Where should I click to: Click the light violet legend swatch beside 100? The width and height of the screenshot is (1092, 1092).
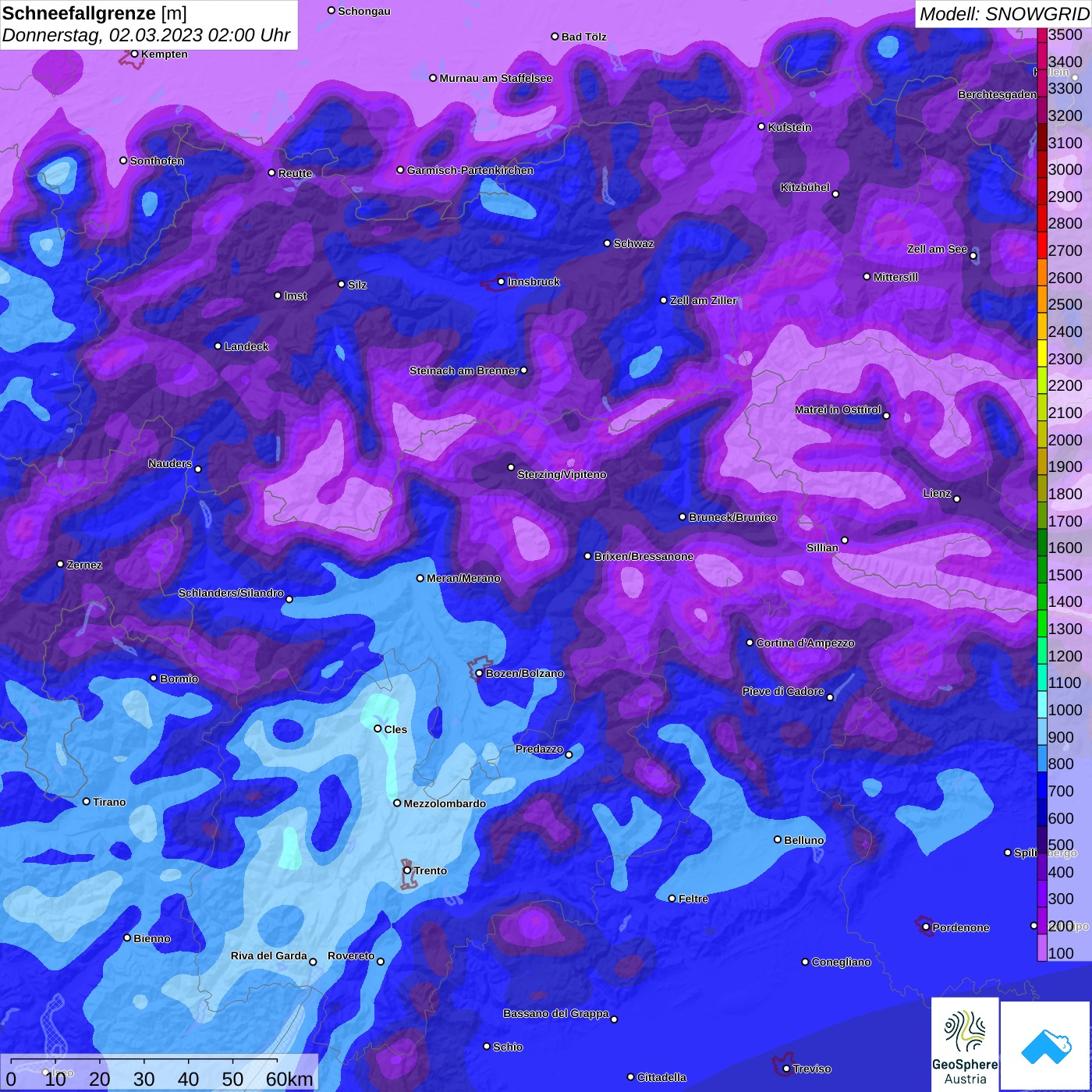(1041, 948)
